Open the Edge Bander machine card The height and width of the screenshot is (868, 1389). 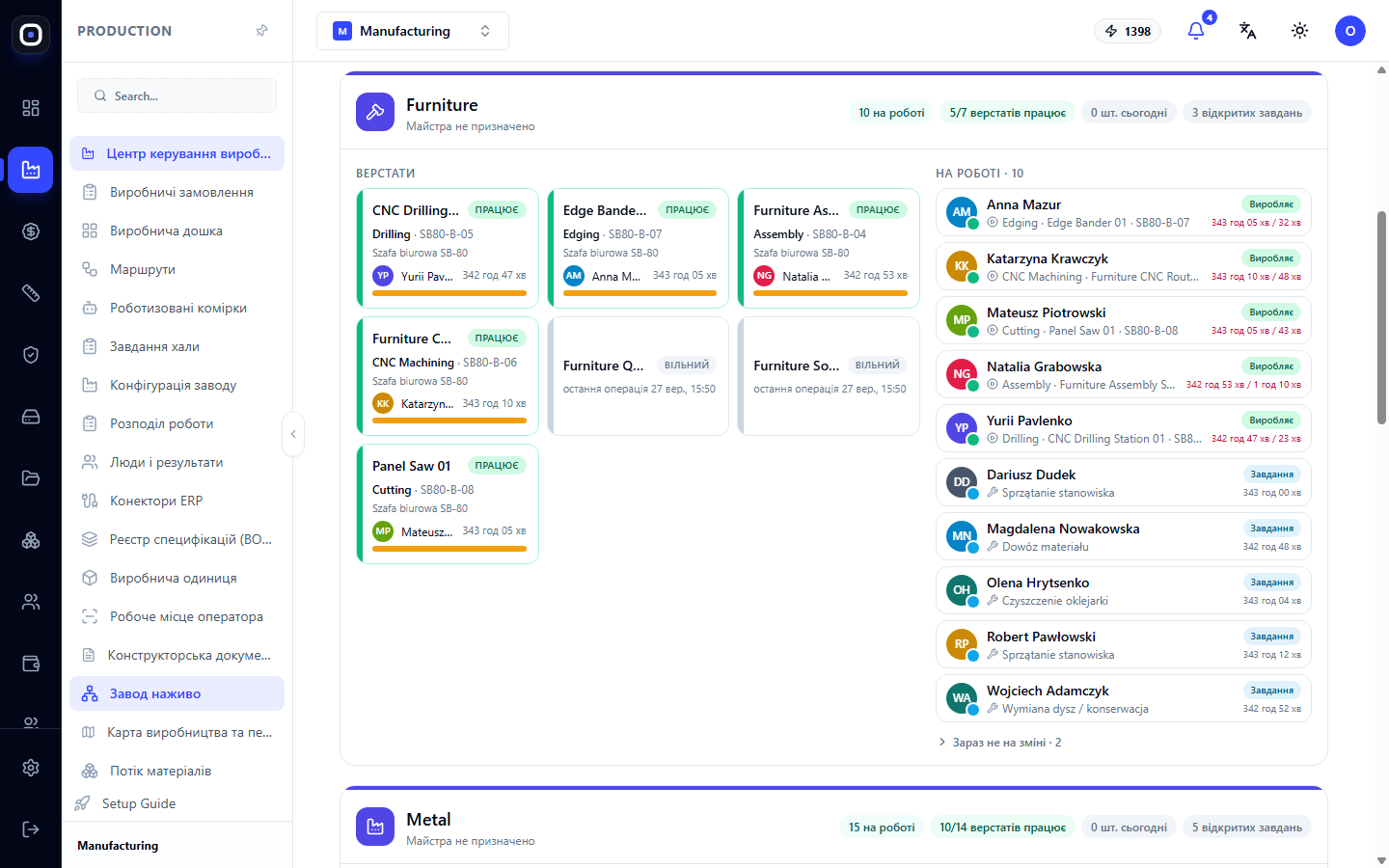click(x=639, y=248)
